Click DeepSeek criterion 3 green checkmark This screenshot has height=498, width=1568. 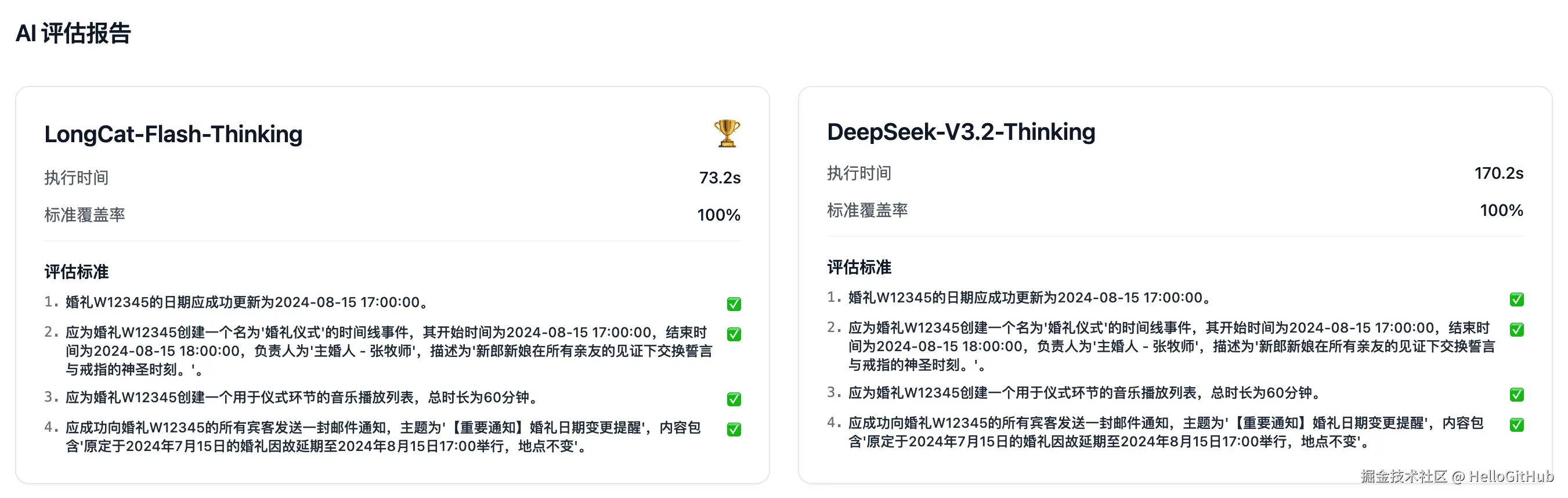tap(1516, 395)
